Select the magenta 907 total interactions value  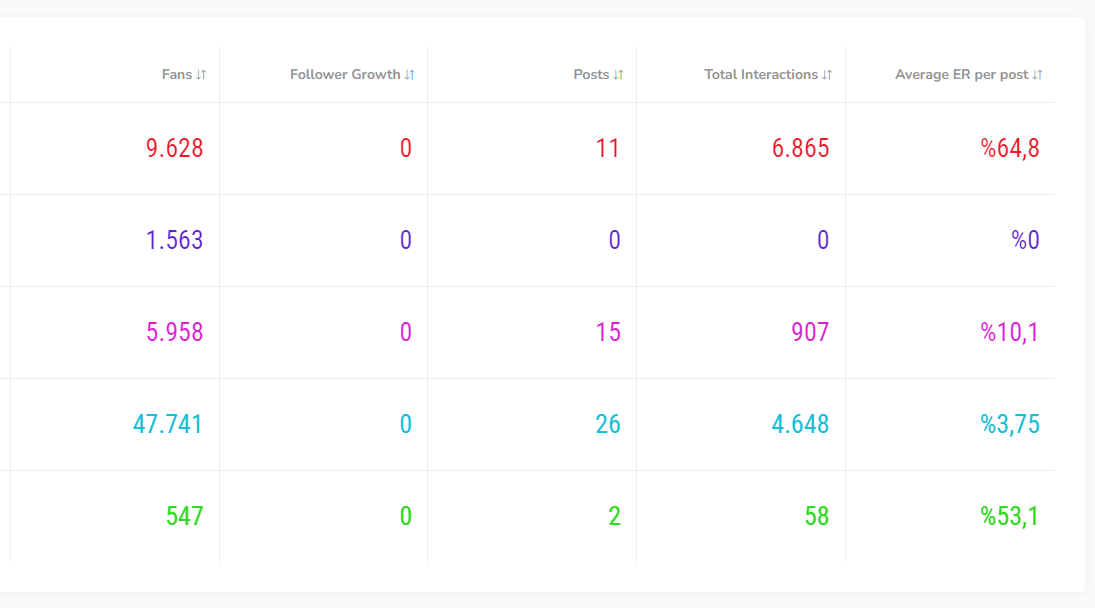pos(809,333)
